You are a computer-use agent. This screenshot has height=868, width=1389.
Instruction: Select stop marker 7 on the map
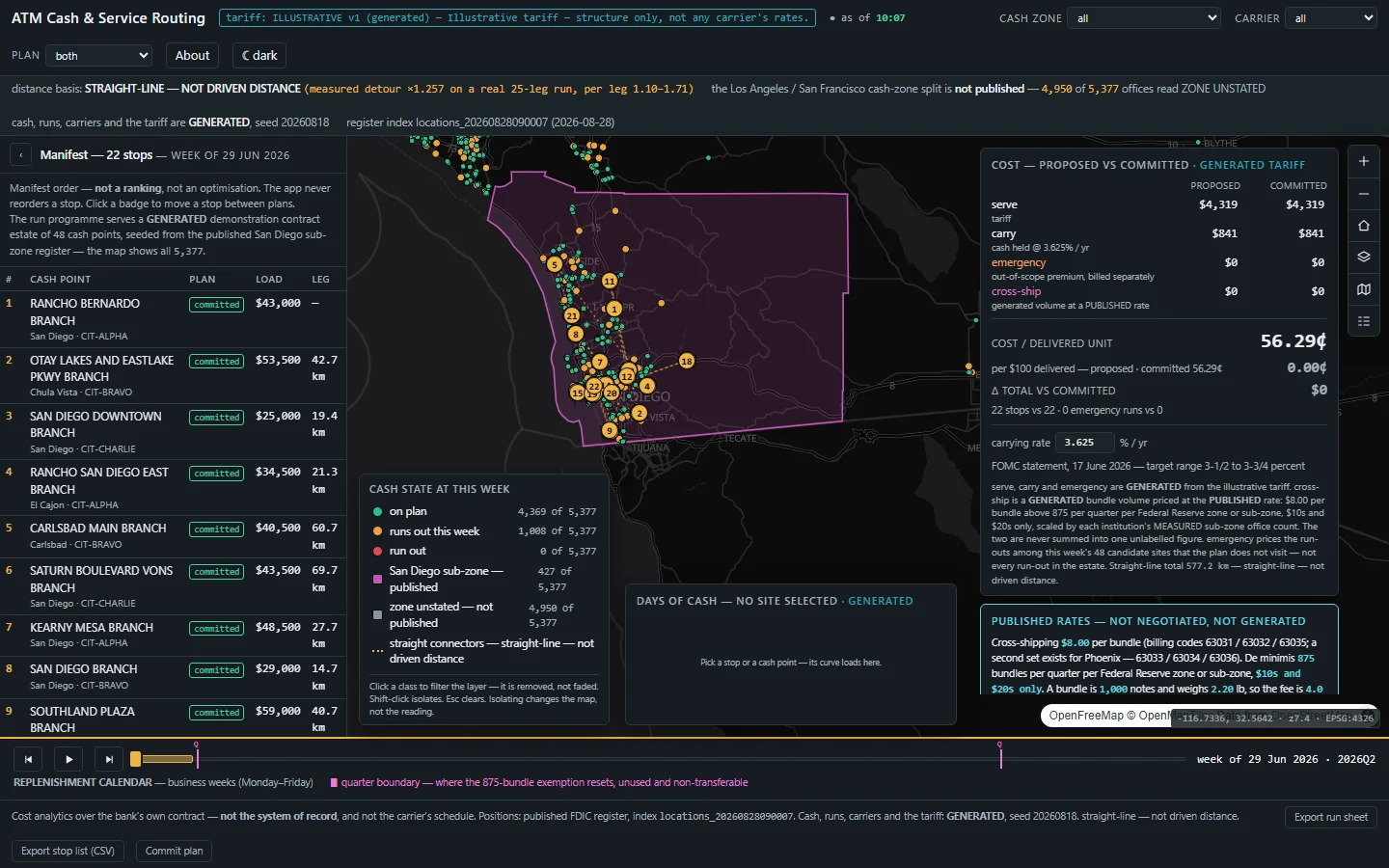pyautogui.click(x=600, y=362)
